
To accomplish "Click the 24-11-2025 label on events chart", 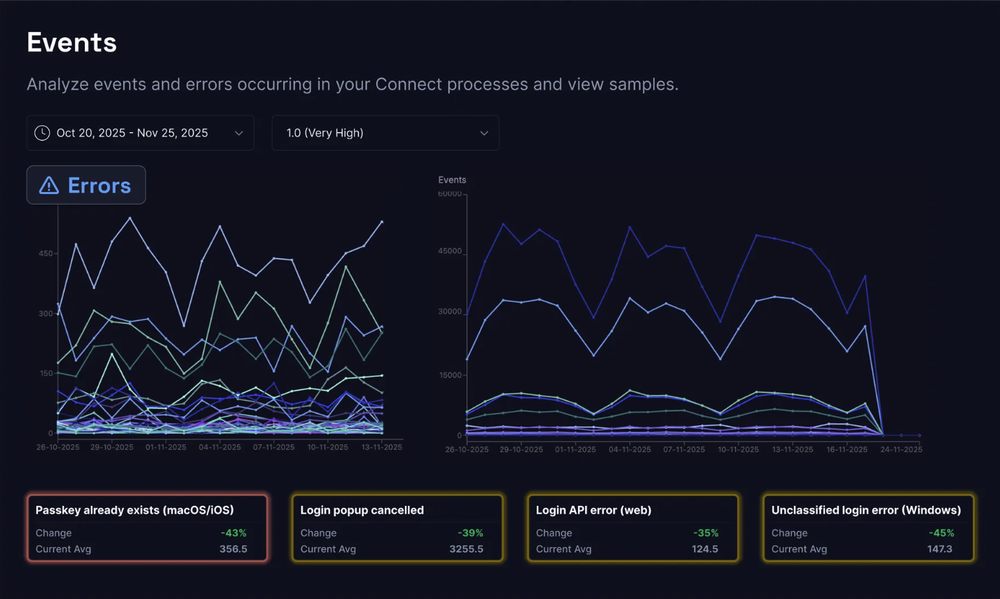I will tap(901, 449).
